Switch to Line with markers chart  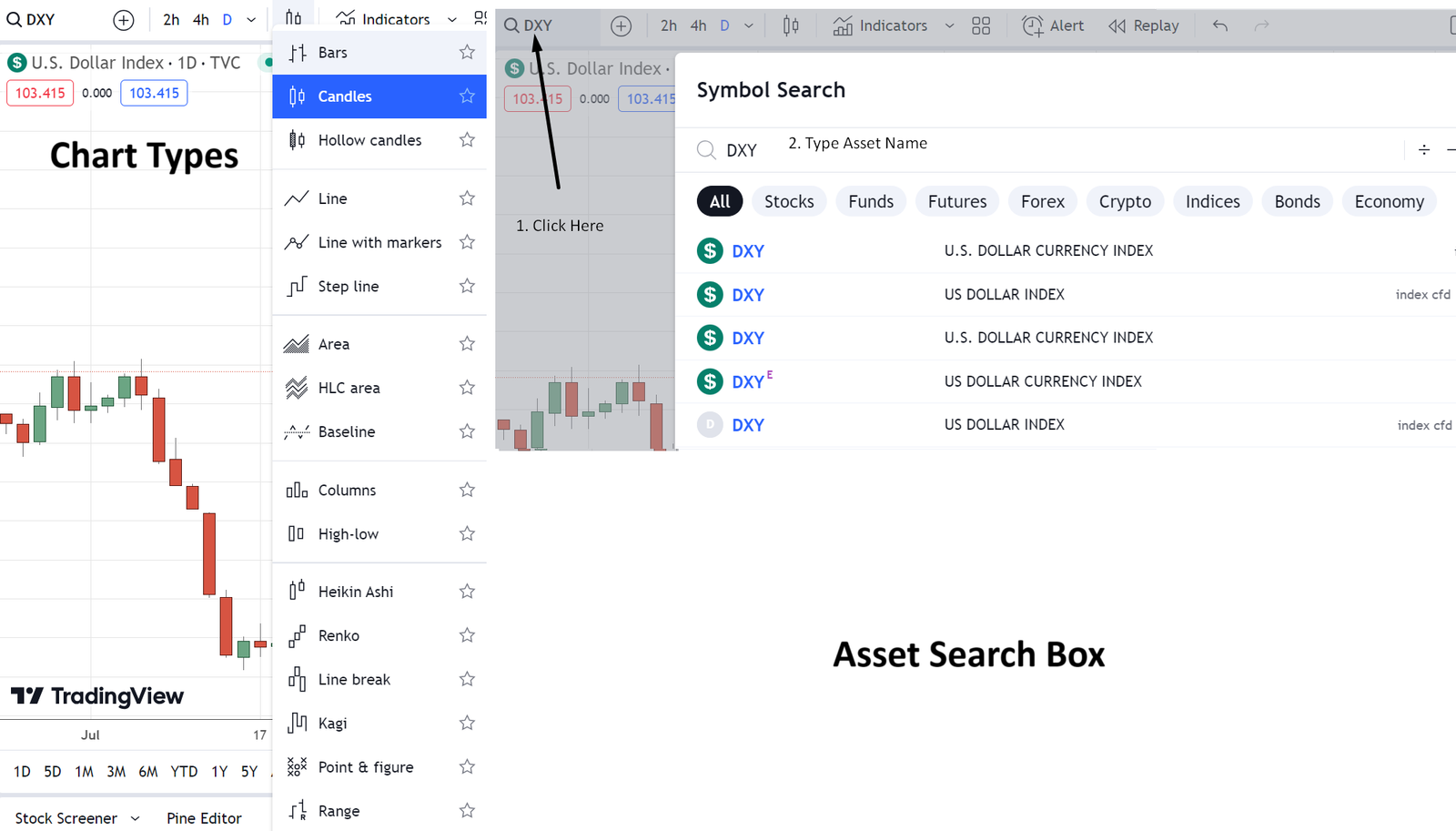tap(379, 242)
